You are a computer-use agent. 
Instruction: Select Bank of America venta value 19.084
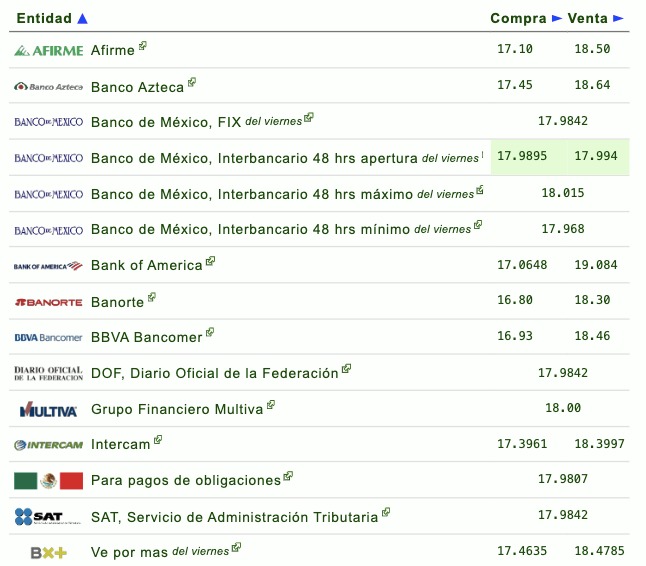pos(596,265)
